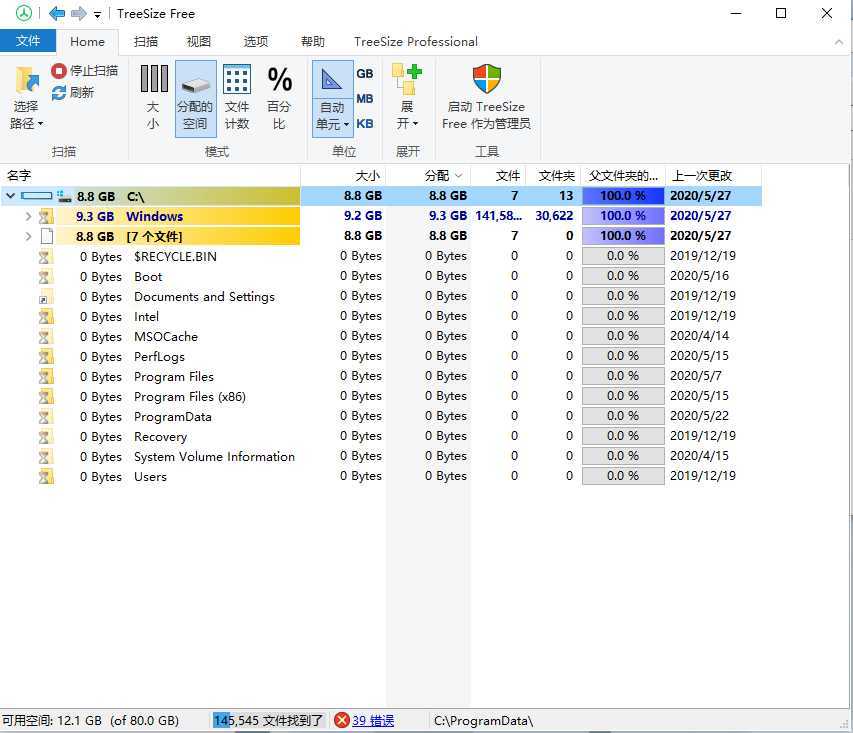Sort by 父文件夹的... percent column
The image size is (853, 733).
623,176
